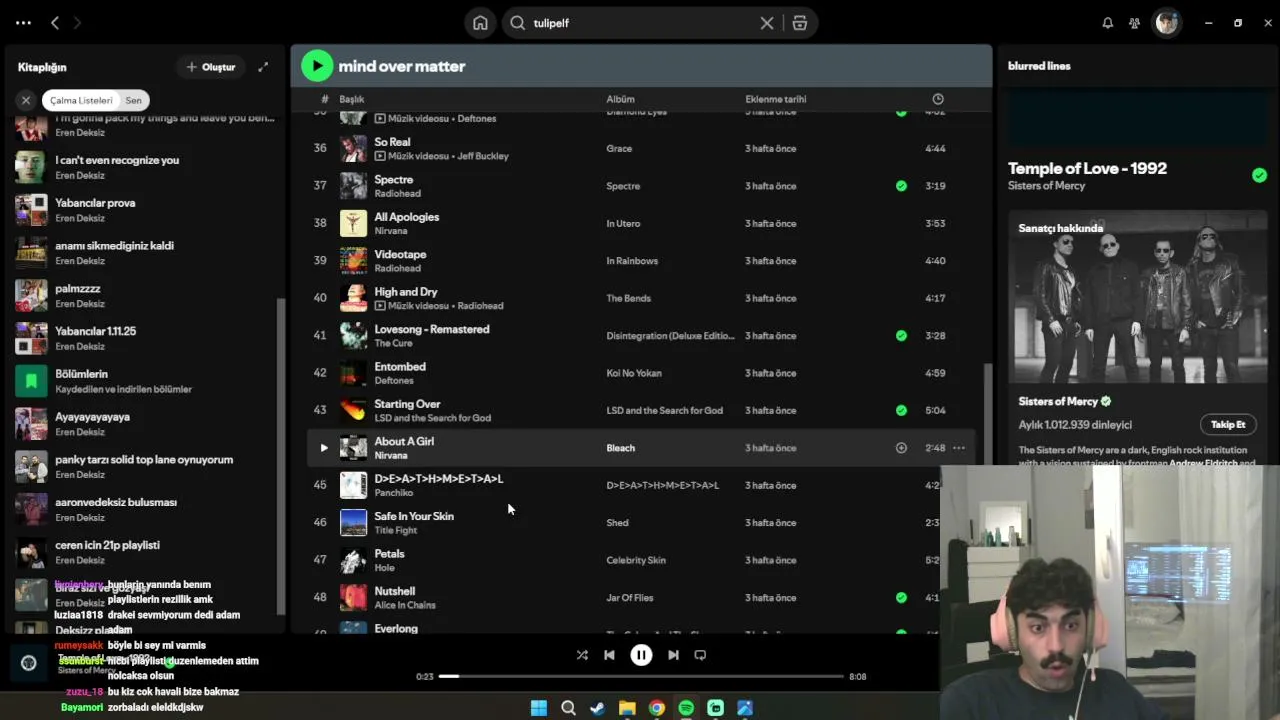Seek in the song progress bar
The height and width of the screenshot is (720, 1280).
point(641,676)
